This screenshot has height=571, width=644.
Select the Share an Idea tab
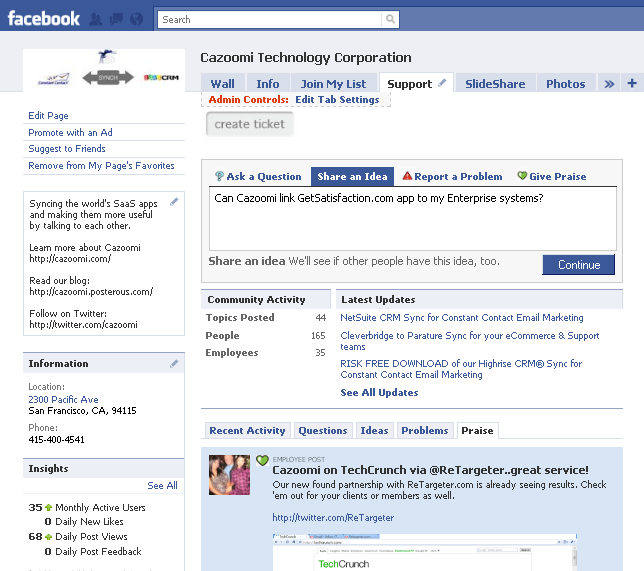(x=352, y=176)
